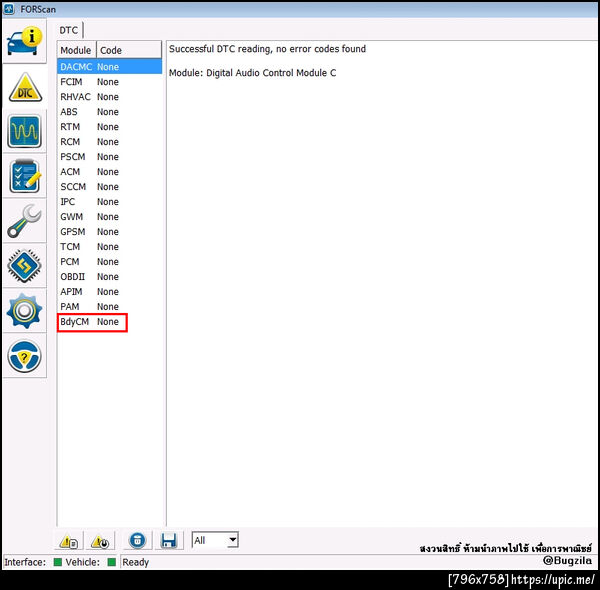Select the PCM module row
The image size is (600, 590).
tap(109, 262)
